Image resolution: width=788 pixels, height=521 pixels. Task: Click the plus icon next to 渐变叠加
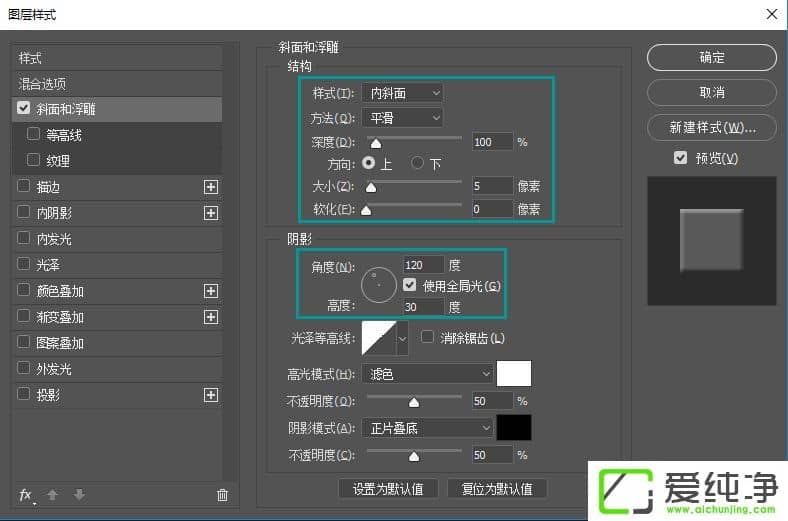point(211,317)
